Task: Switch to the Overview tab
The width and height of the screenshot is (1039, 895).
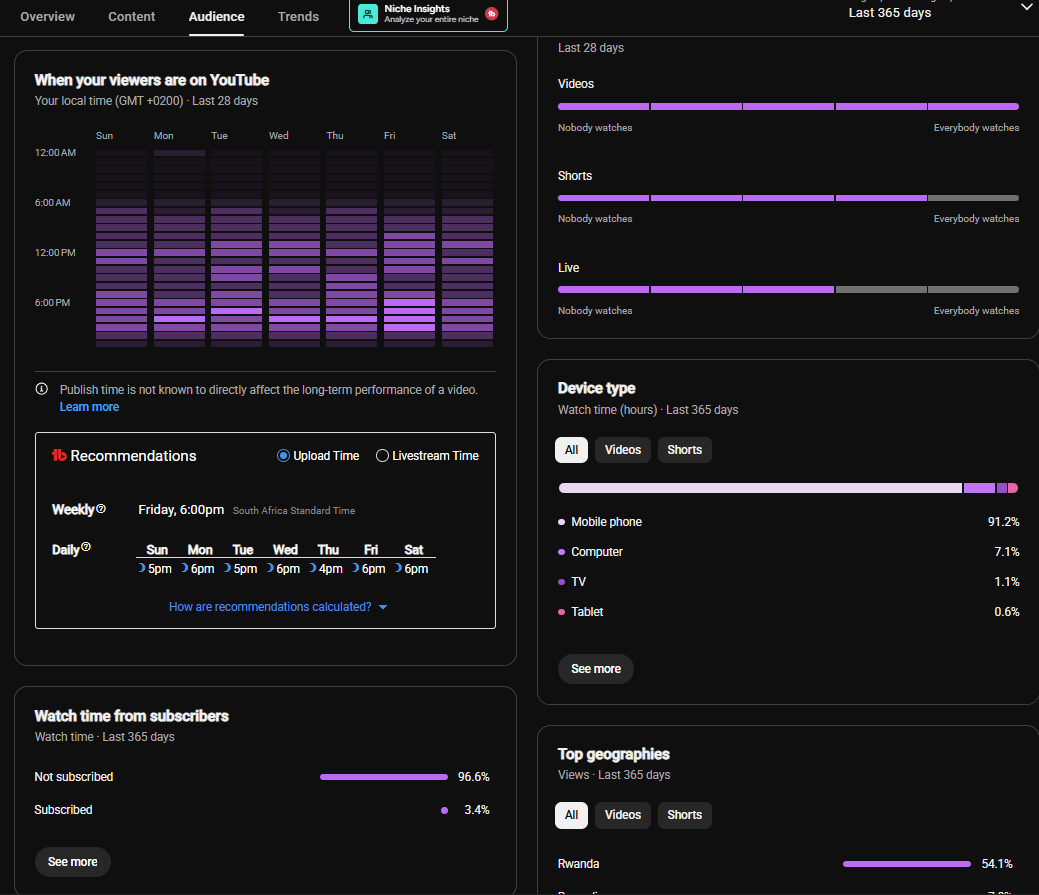Action: 48,17
